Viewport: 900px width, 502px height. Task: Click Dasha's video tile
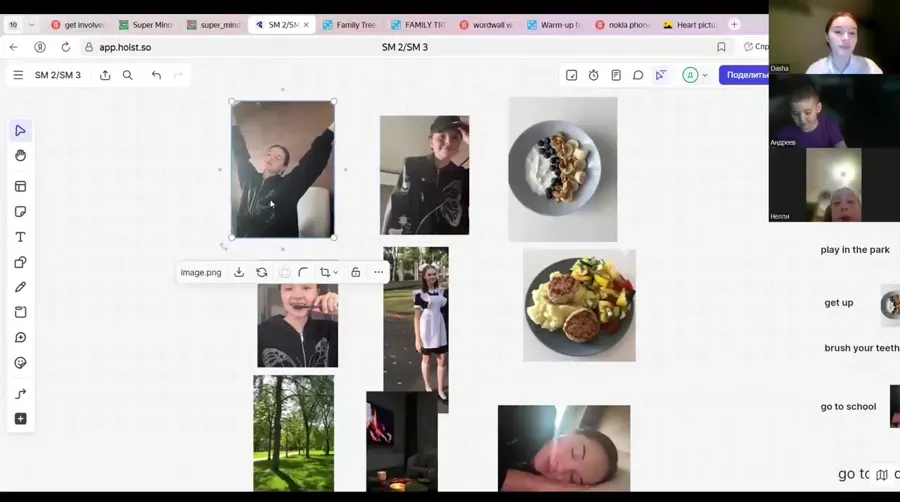pos(834,37)
